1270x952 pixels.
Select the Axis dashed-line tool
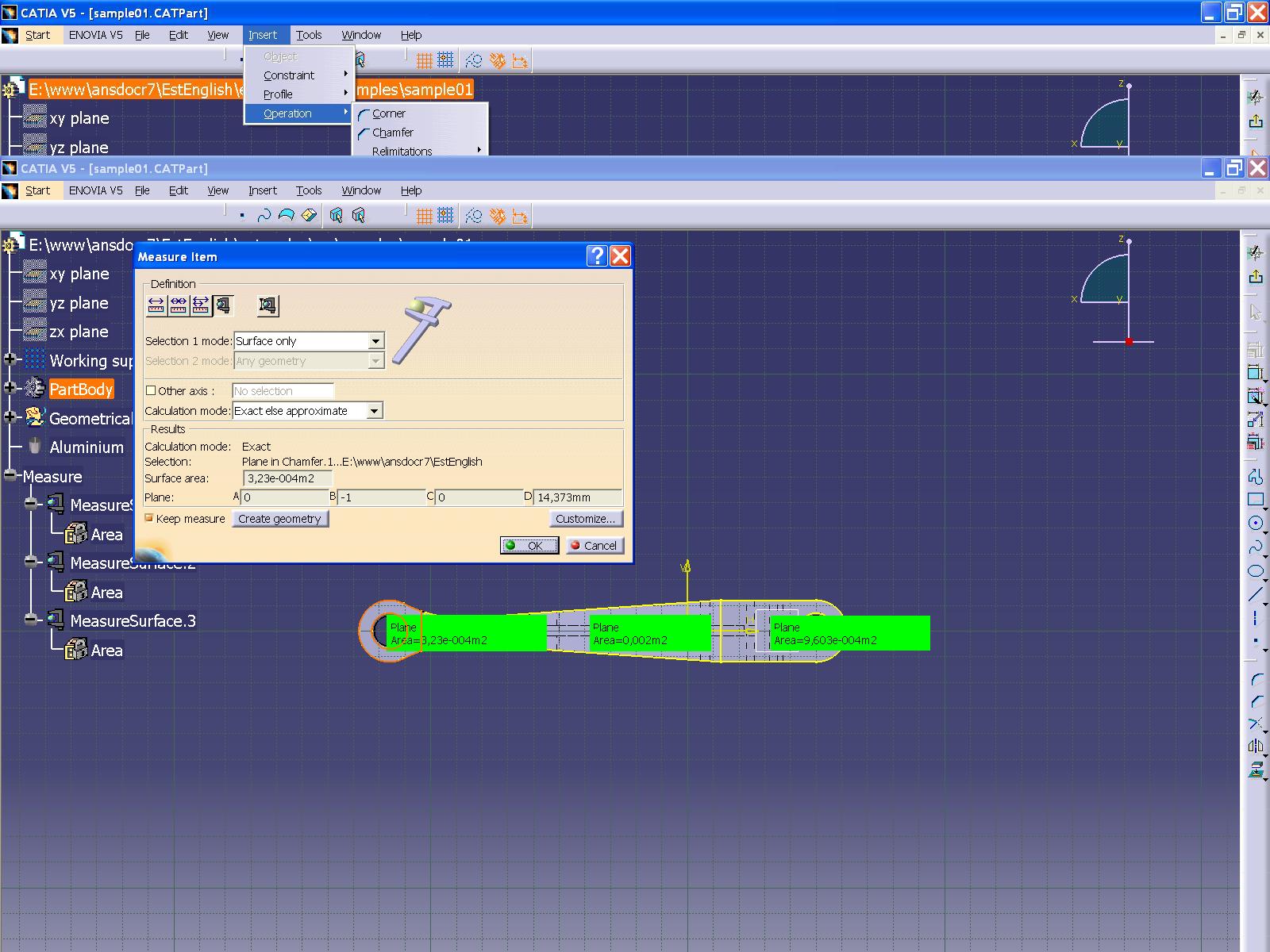tap(1255, 618)
